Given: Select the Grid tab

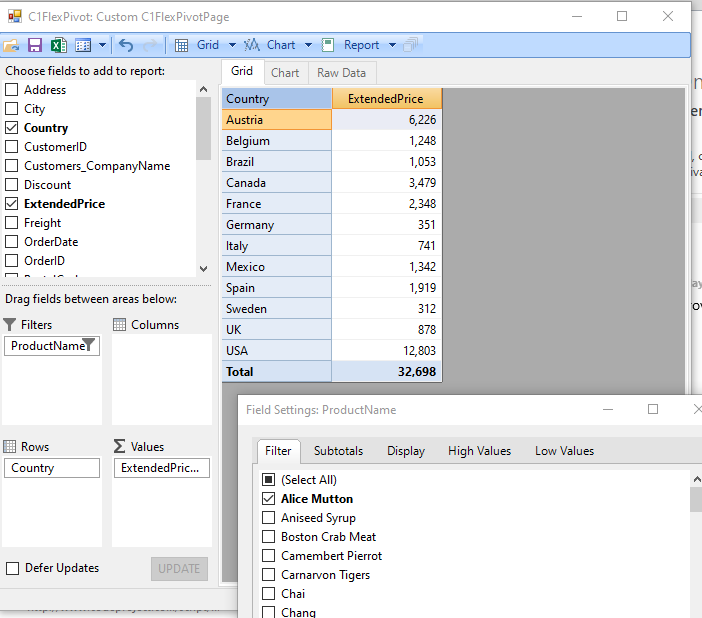Looking at the screenshot, I should coord(242,71).
